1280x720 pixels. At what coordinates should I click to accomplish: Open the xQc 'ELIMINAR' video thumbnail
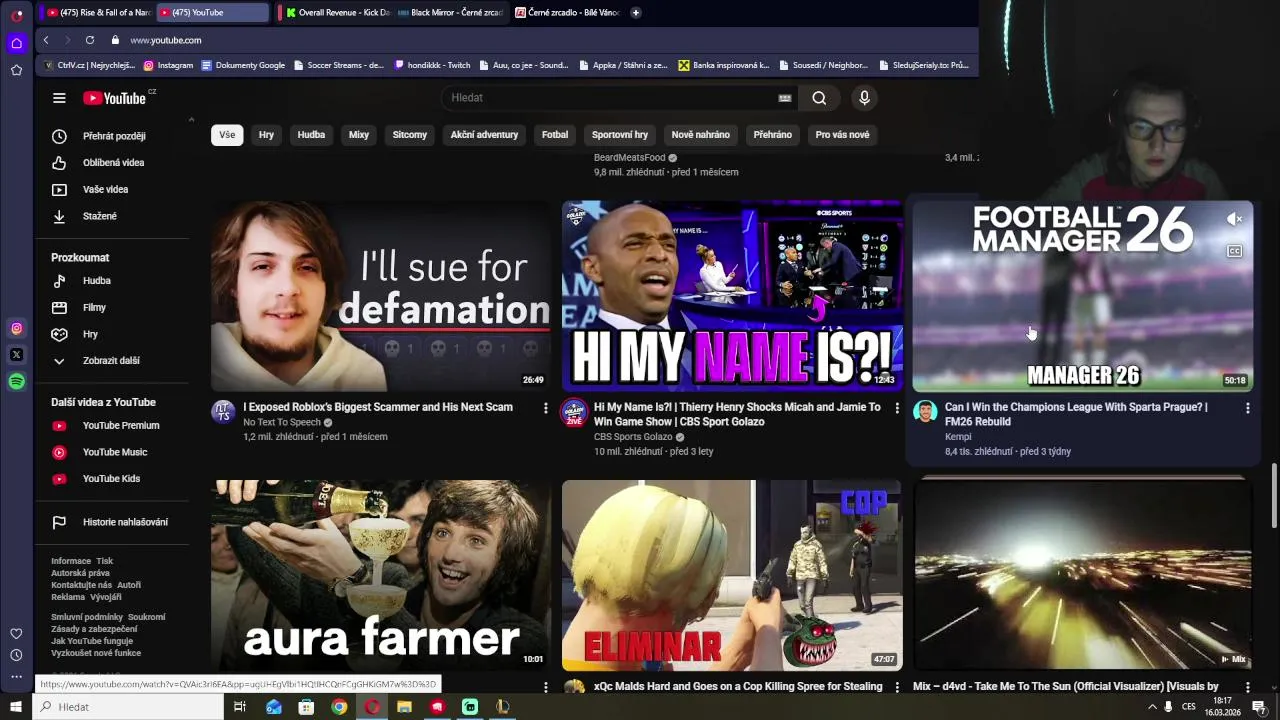point(731,575)
